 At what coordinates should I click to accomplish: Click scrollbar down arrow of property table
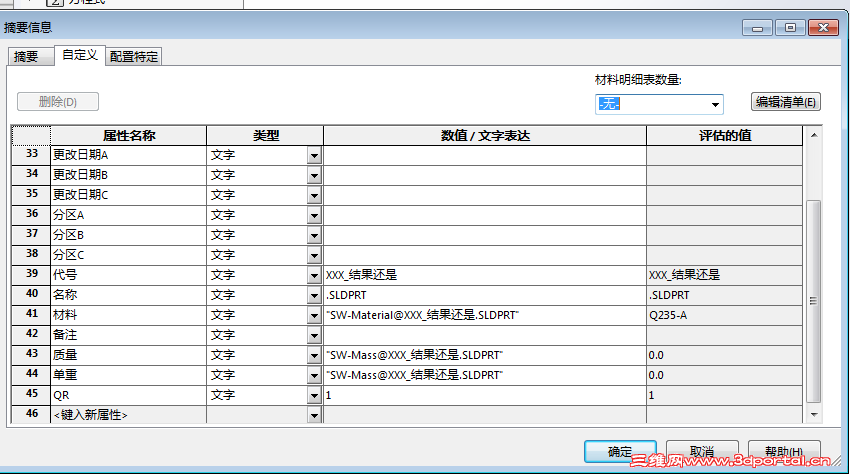814,414
